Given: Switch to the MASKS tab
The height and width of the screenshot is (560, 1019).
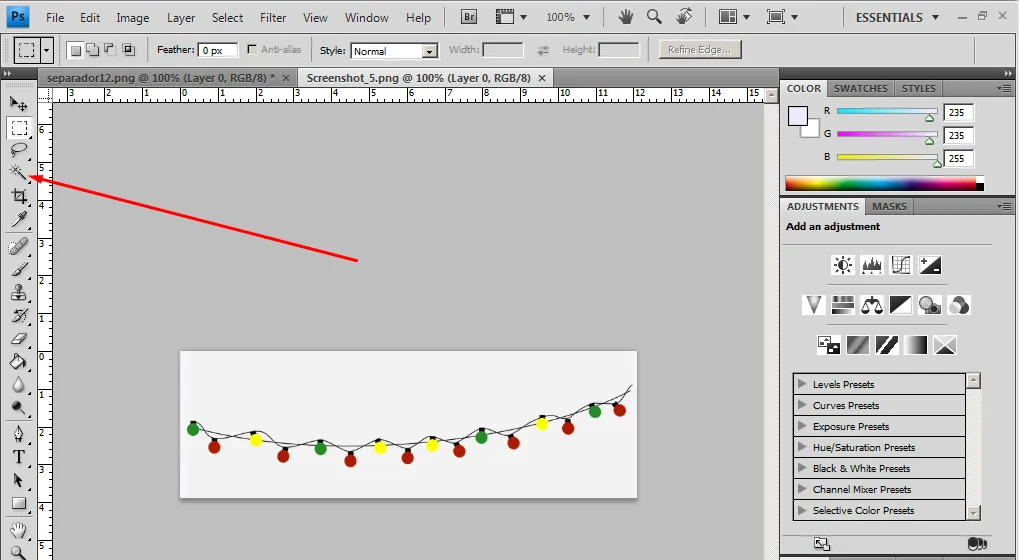Looking at the screenshot, I should click(x=889, y=207).
